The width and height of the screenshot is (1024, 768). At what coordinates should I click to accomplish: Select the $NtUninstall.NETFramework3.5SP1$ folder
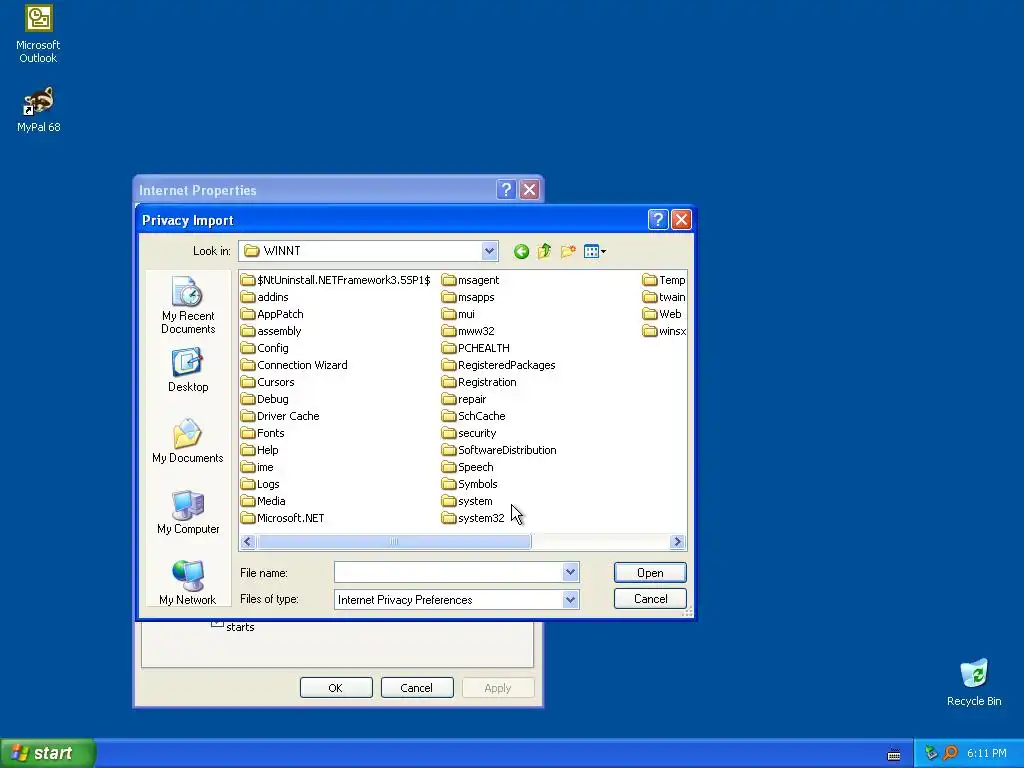point(336,280)
